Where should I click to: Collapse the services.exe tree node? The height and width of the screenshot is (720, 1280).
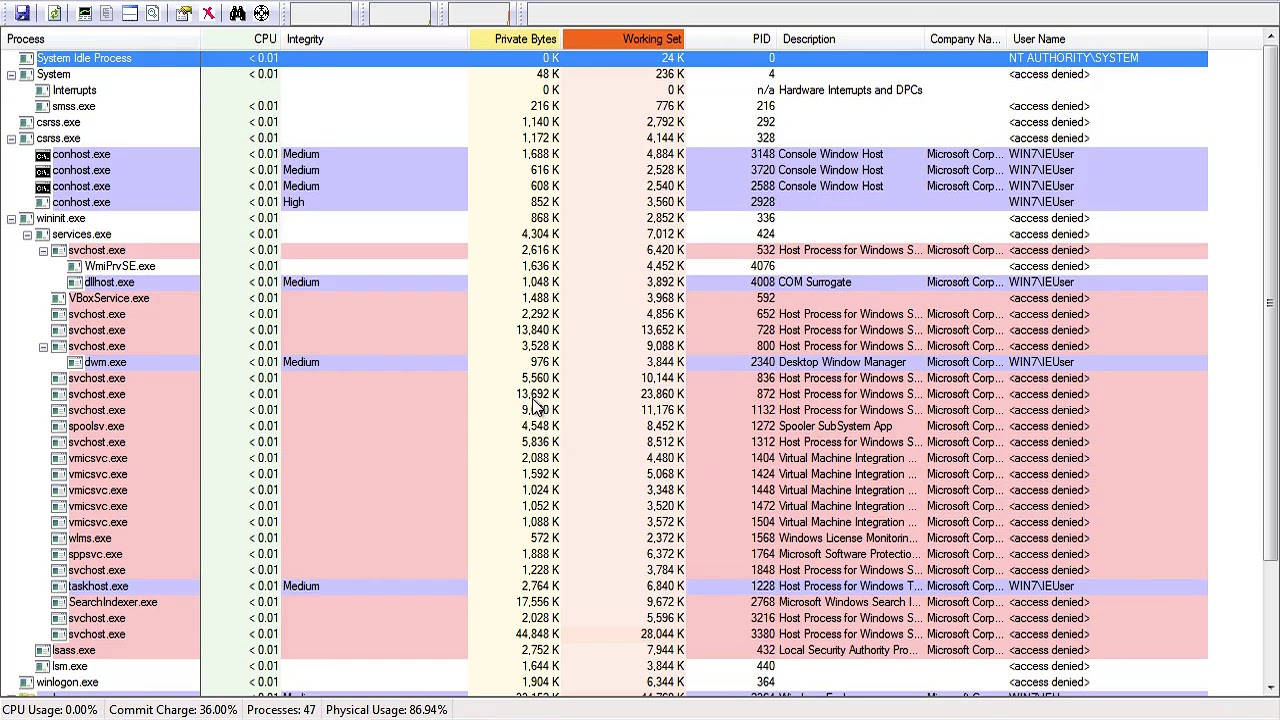pyautogui.click(x=27, y=234)
